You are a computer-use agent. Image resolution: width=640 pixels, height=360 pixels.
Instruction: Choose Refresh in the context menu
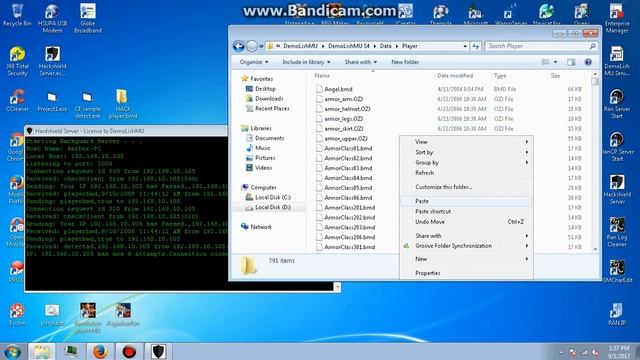coord(467,173)
